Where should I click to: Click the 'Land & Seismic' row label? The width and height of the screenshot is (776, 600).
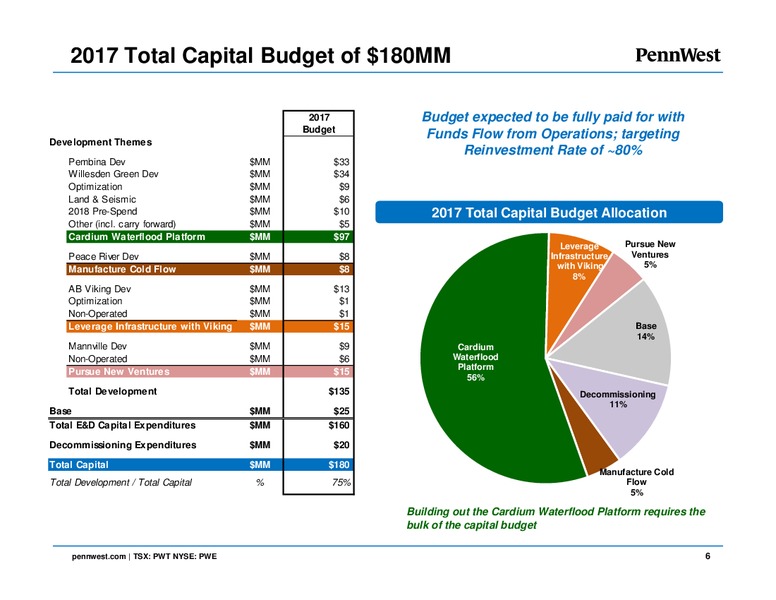[x=102, y=199]
